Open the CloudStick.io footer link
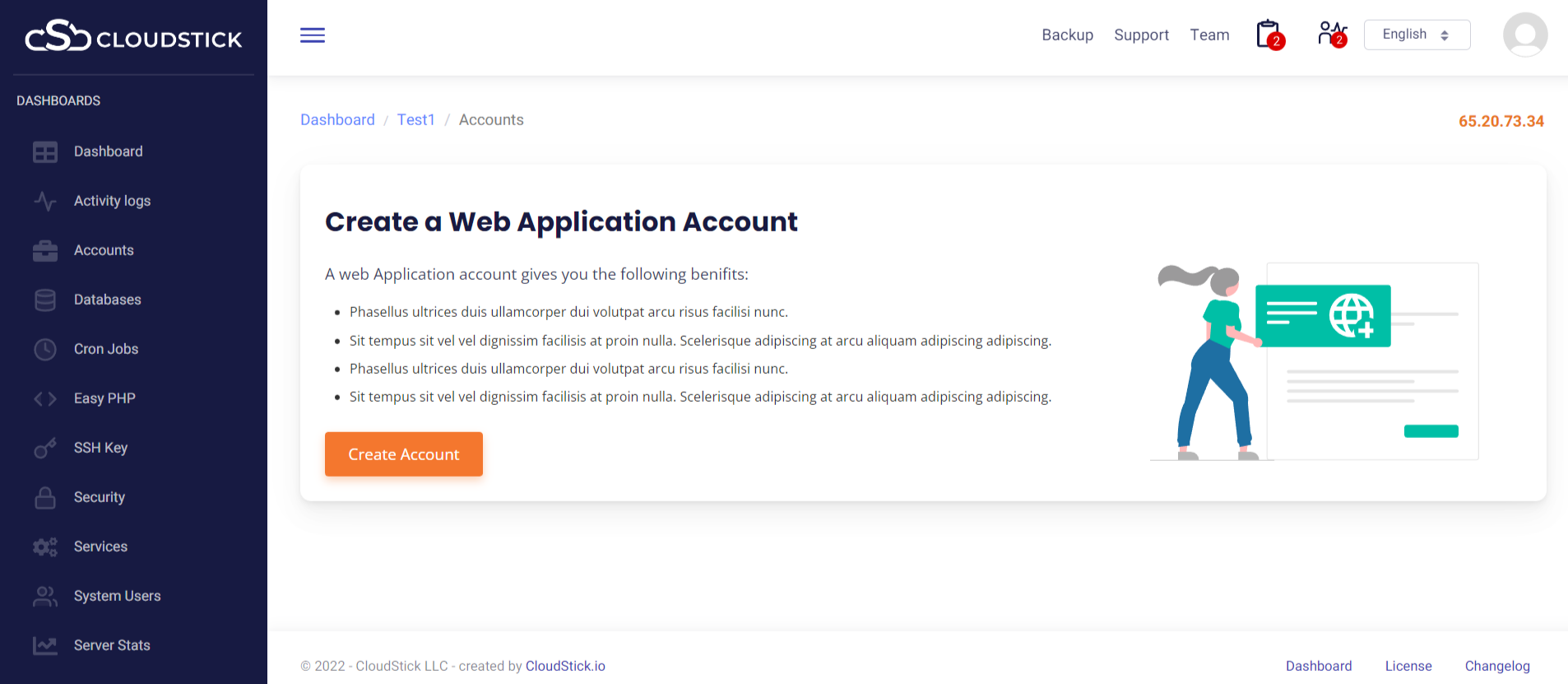The height and width of the screenshot is (684, 1568). [x=565, y=666]
